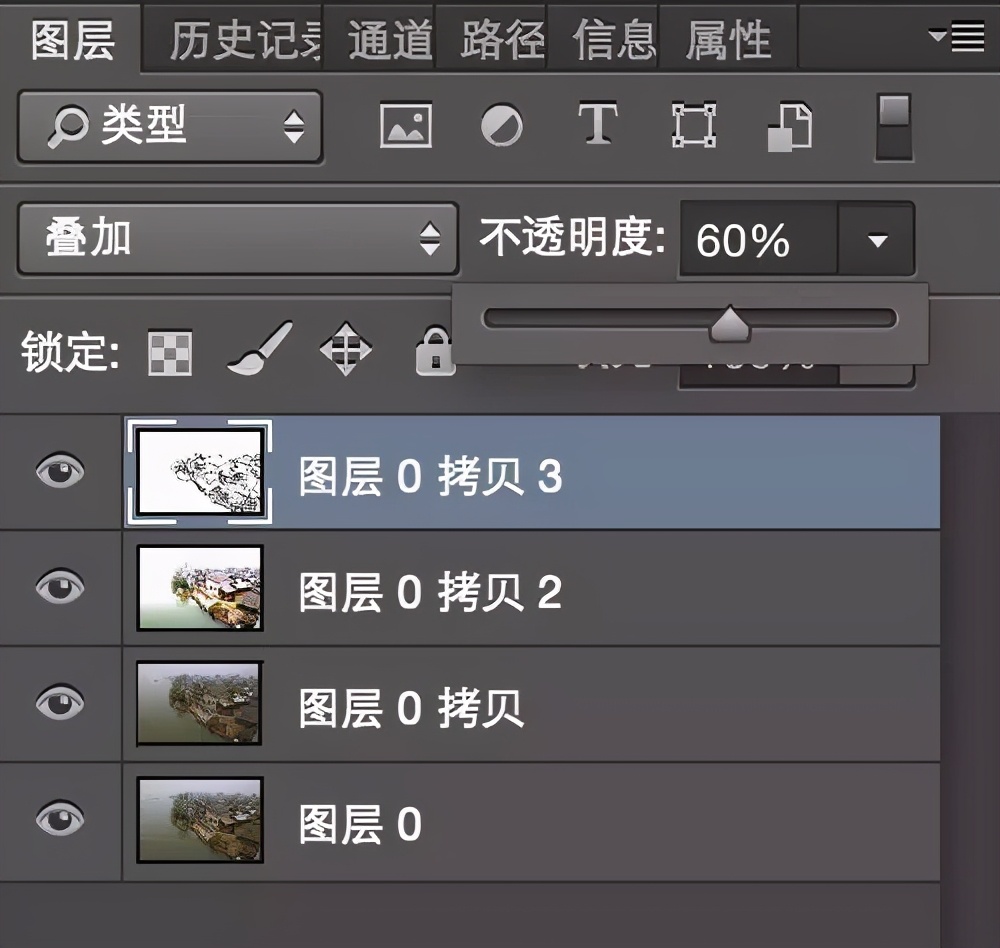The height and width of the screenshot is (948, 1000).
Task: Open the Layers panel flyout menu
Action: pos(957,36)
